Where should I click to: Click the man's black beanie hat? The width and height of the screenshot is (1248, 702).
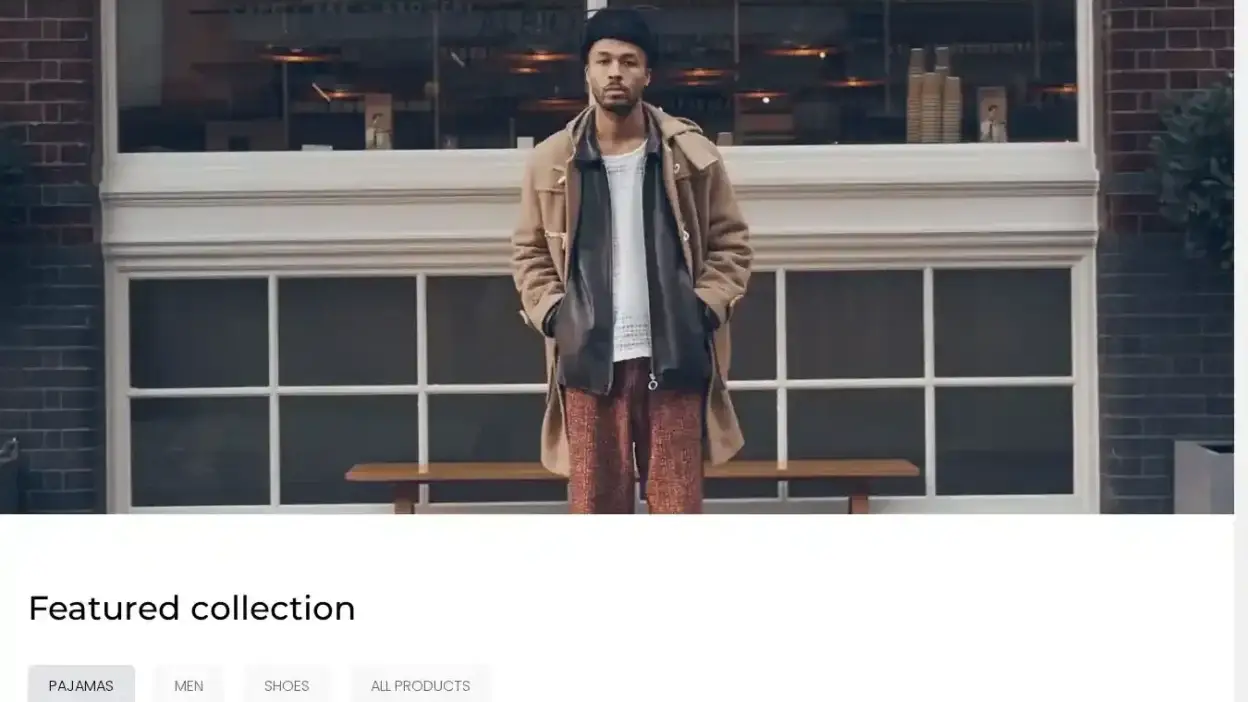click(x=619, y=33)
